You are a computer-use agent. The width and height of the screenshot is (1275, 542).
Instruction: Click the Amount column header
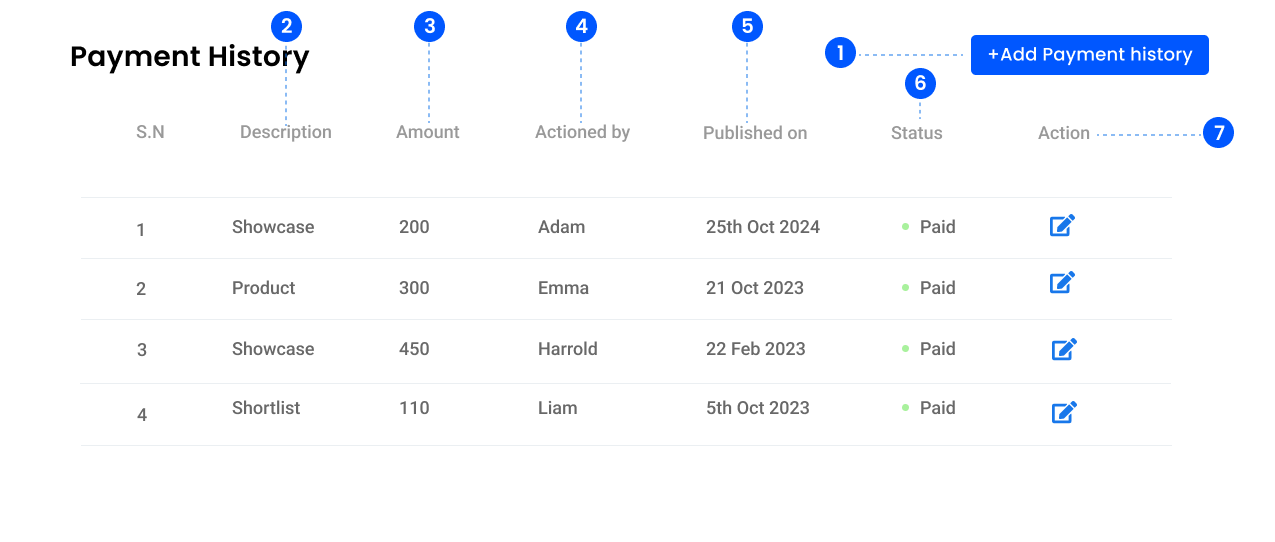(x=428, y=132)
